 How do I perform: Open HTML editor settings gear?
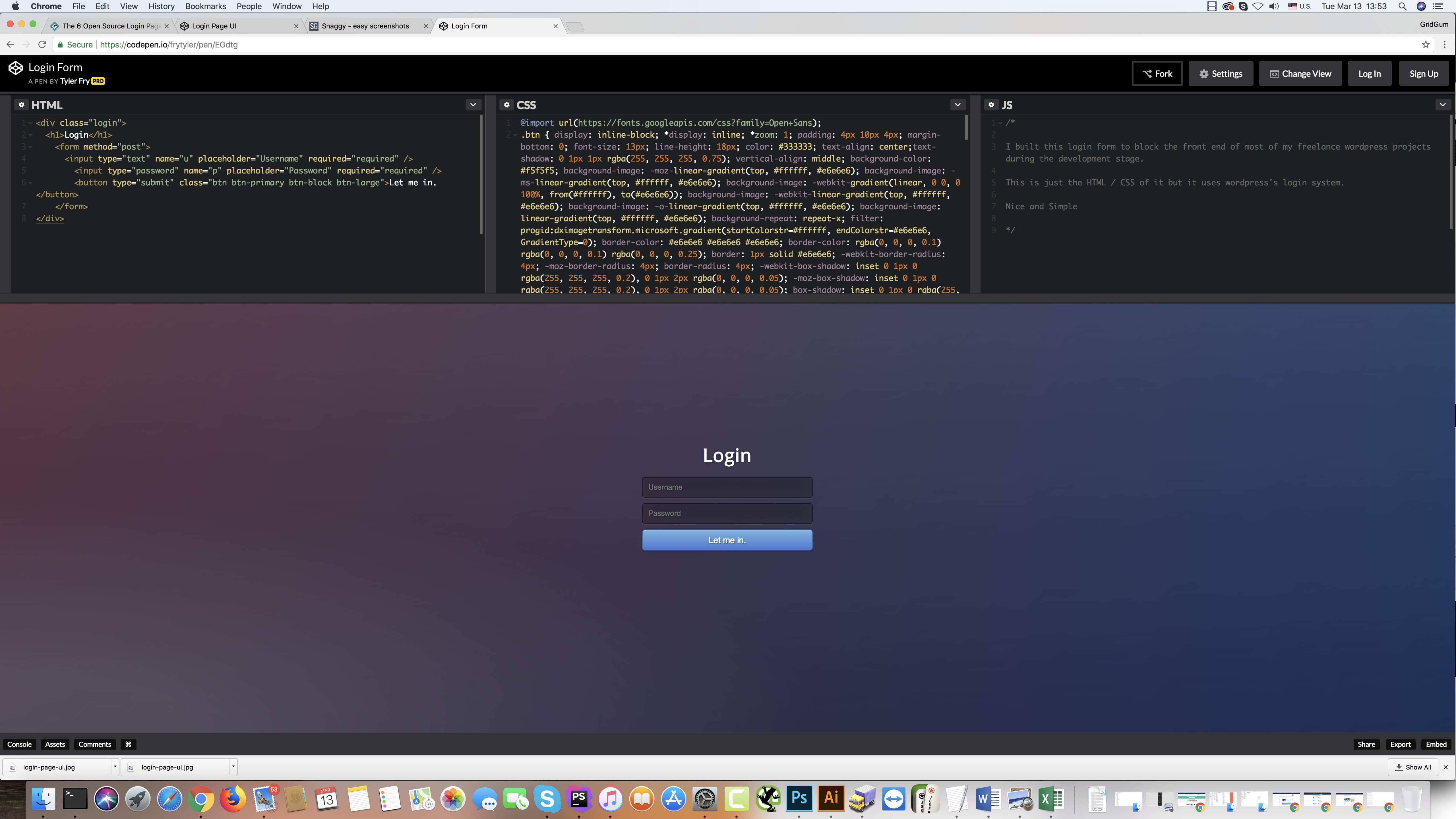point(22,105)
